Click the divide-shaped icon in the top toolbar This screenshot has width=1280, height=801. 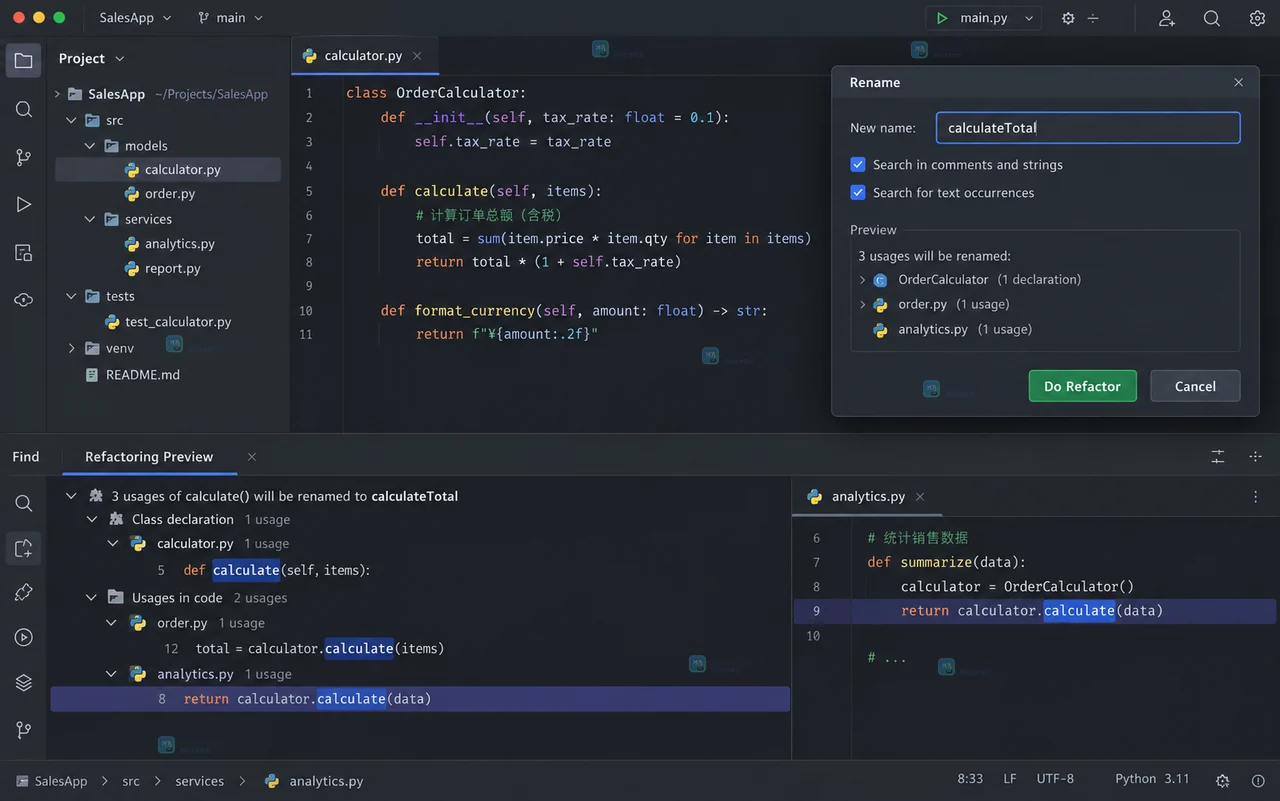click(1093, 18)
